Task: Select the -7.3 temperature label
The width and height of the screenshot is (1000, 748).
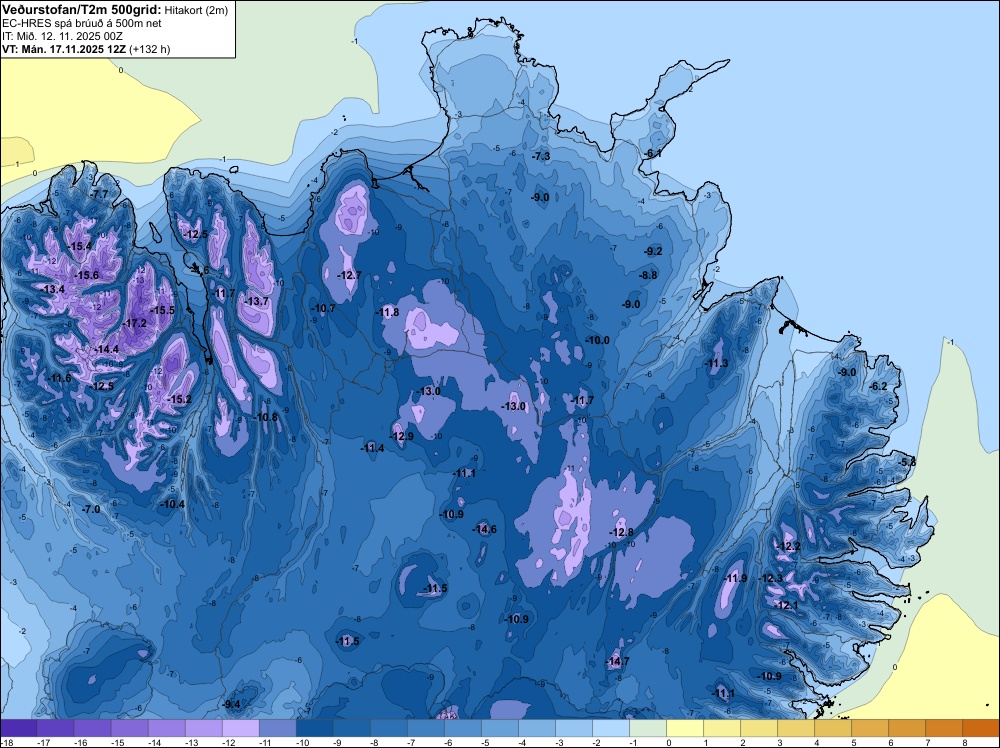Action: tap(541, 156)
